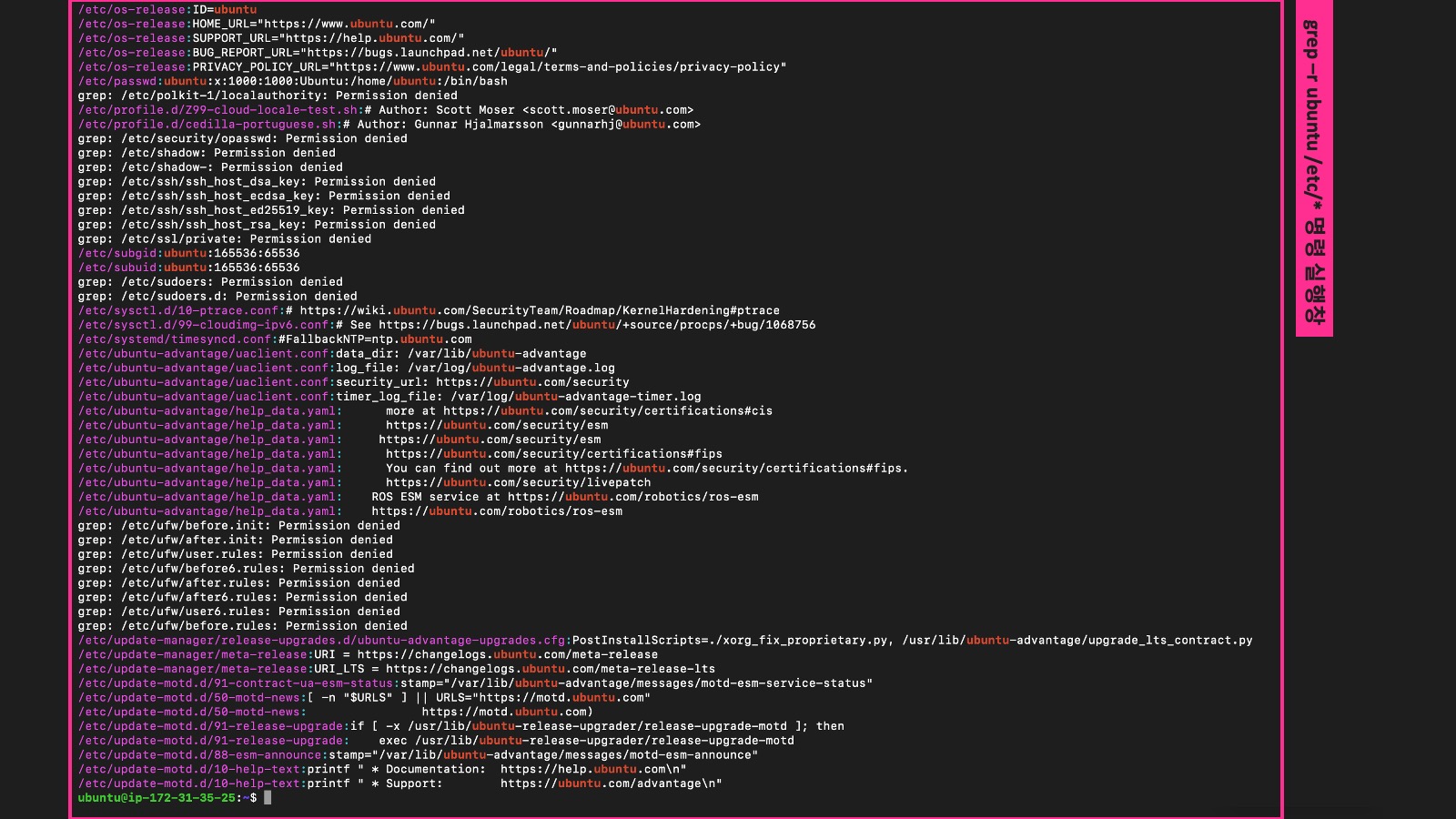Select the /etc/subgid:ubuntu:165536:65536 line
Viewport: 1456px width, 819px height.
pos(189,253)
